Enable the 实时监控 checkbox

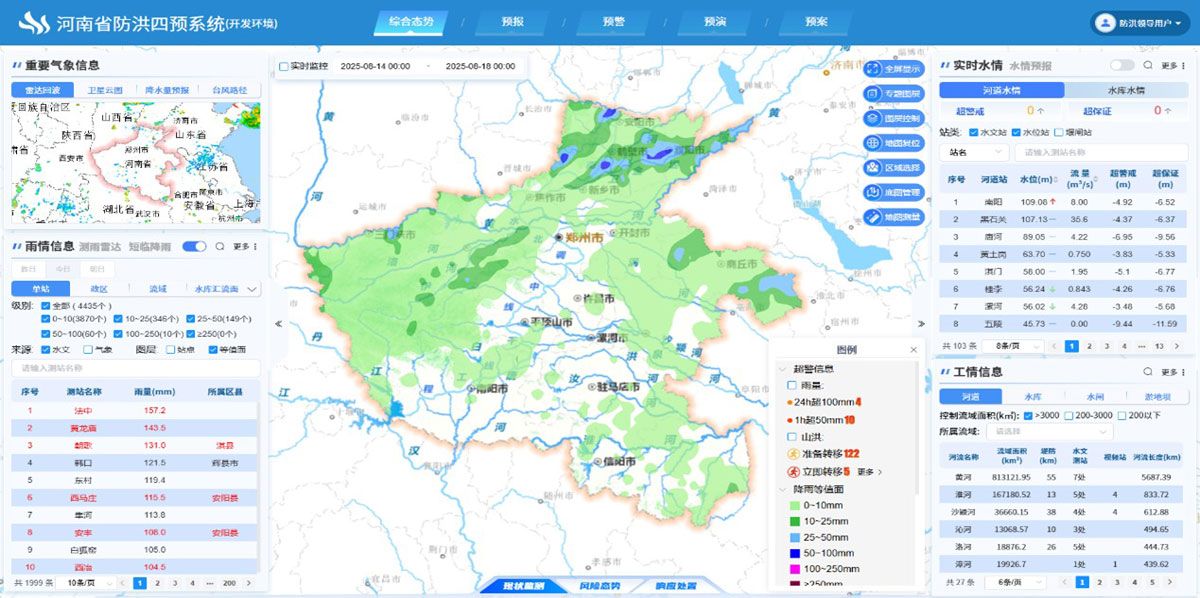(284, 66)
